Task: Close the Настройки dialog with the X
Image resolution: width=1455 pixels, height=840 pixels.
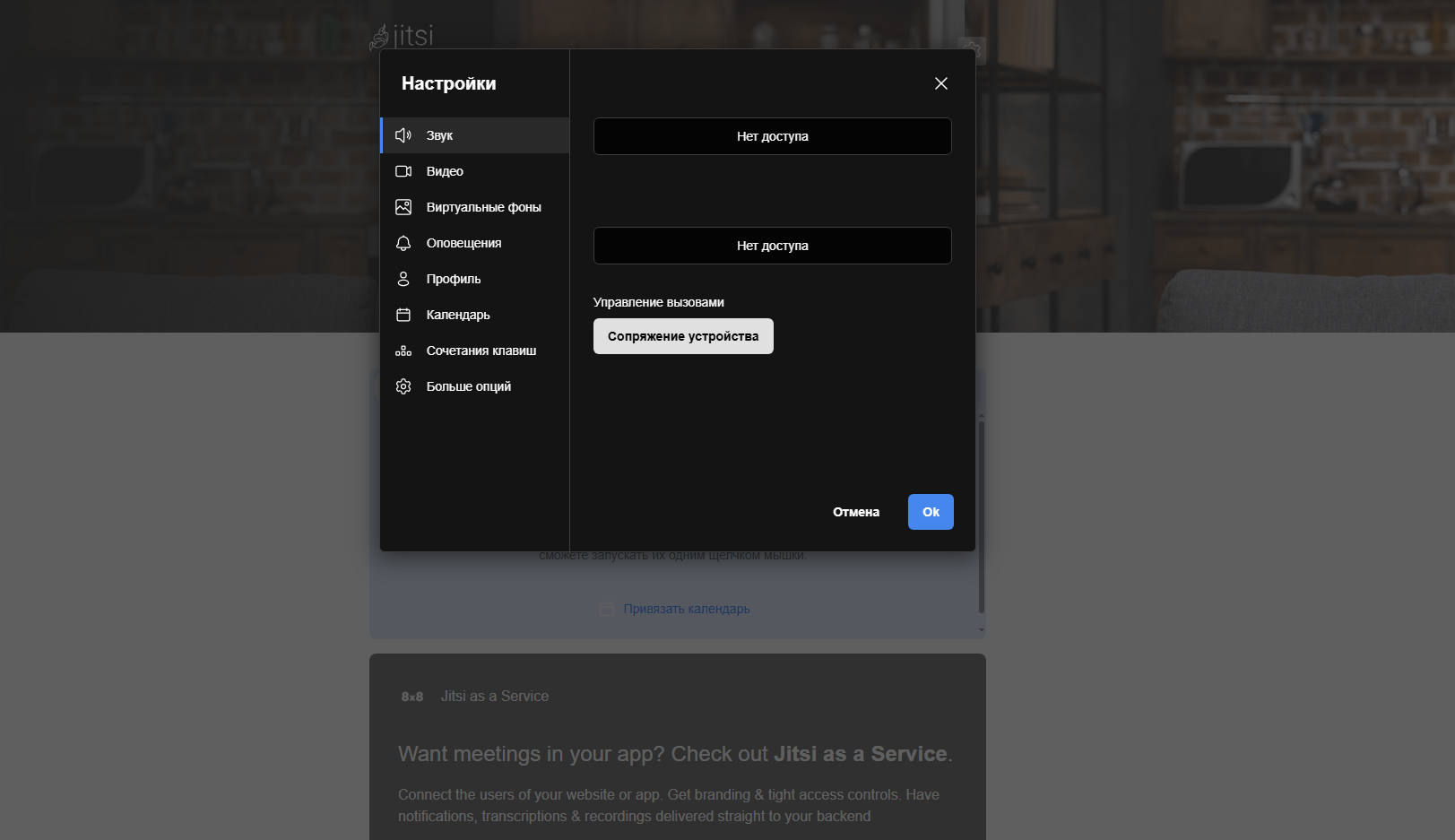Action: click(x=940, y=83)
